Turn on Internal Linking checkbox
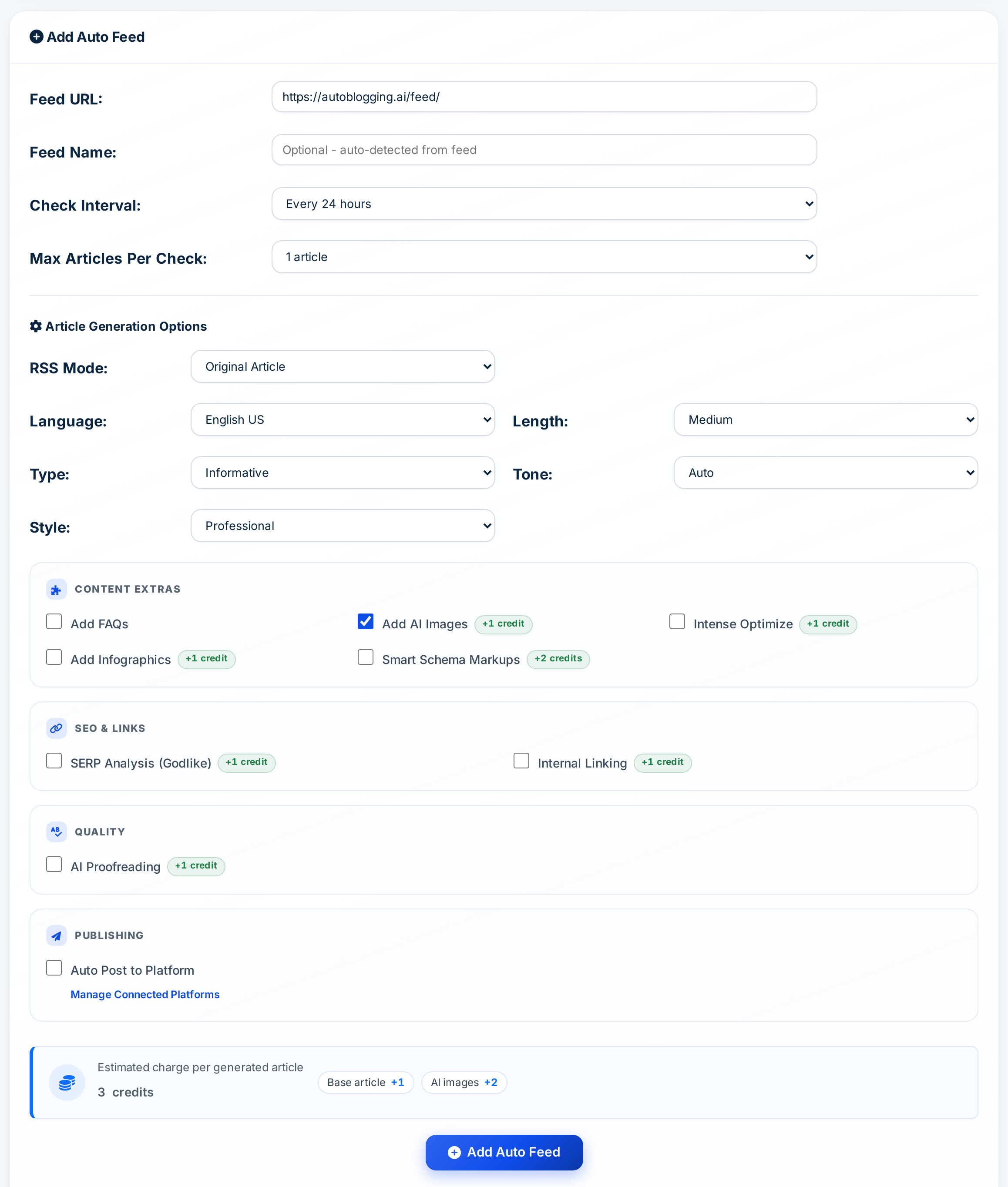Image resolution: width=1008 pixels, height=1187 pixels. [521, 761]
